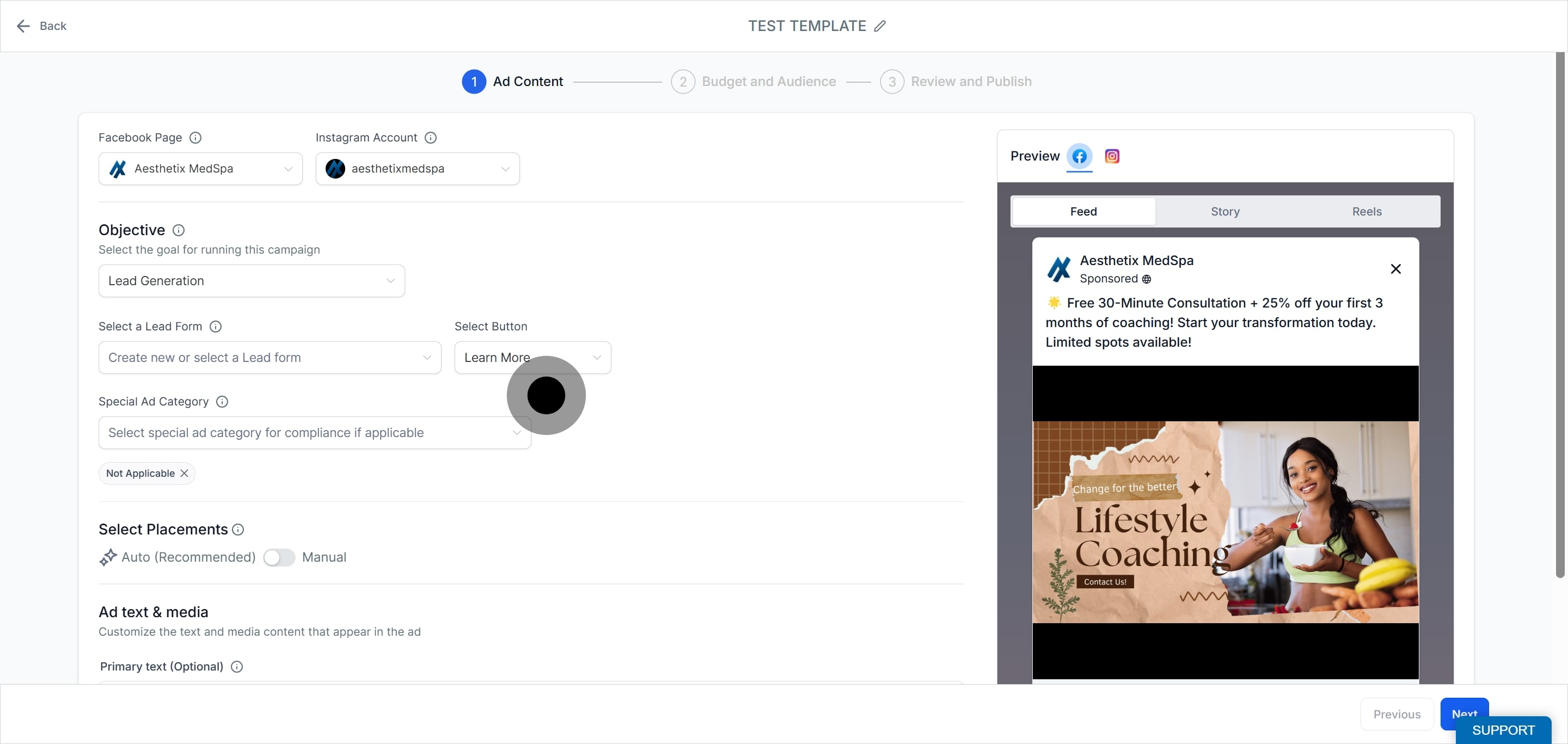Click the Back arrow icon

pyautogui.click(x=23, y=26)
